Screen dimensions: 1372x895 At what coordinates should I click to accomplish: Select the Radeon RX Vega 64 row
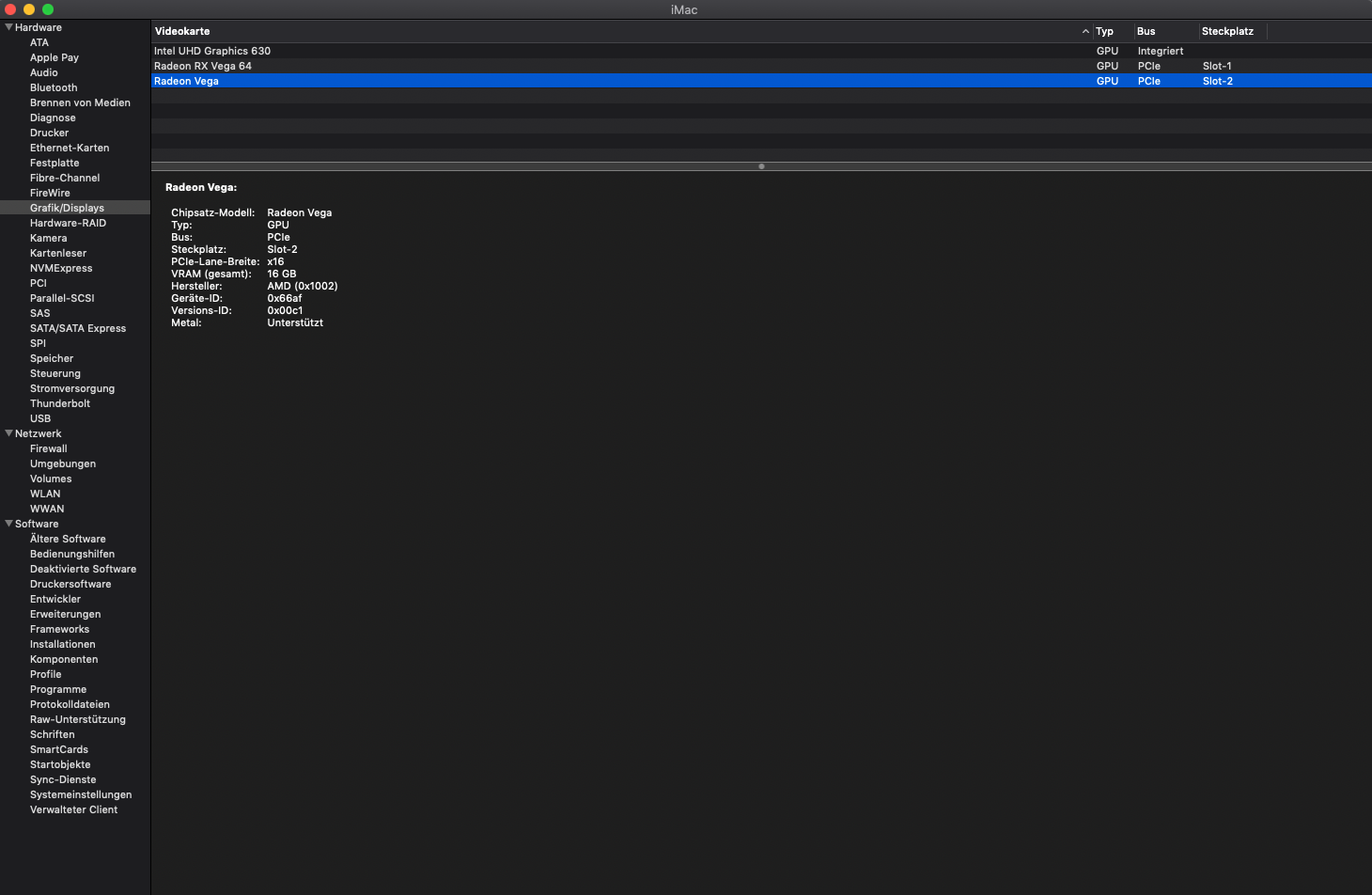pyautogui.click(x=761, y=66)
